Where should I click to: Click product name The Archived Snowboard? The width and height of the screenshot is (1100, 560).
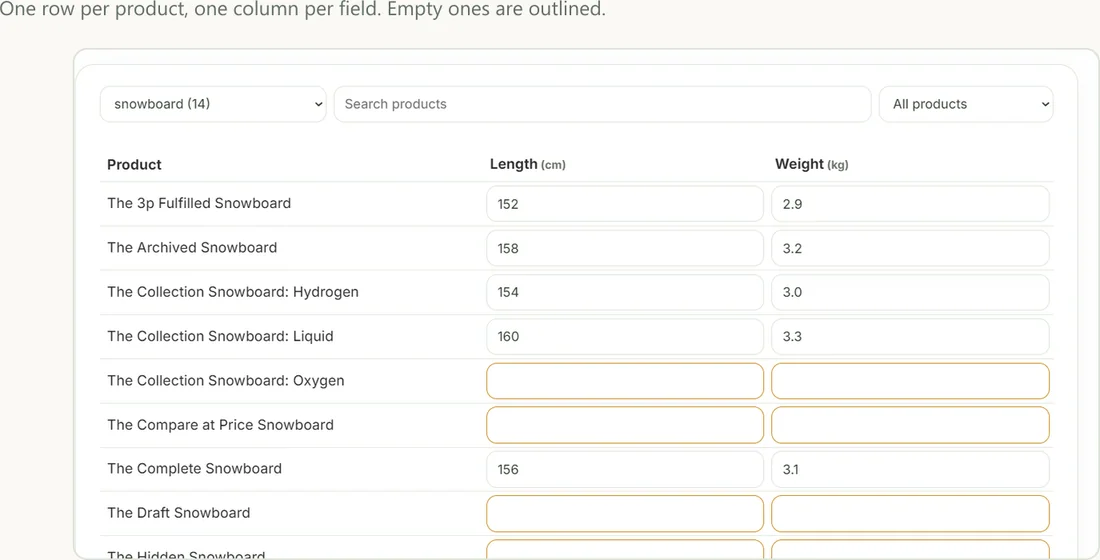tap(192, 248)
